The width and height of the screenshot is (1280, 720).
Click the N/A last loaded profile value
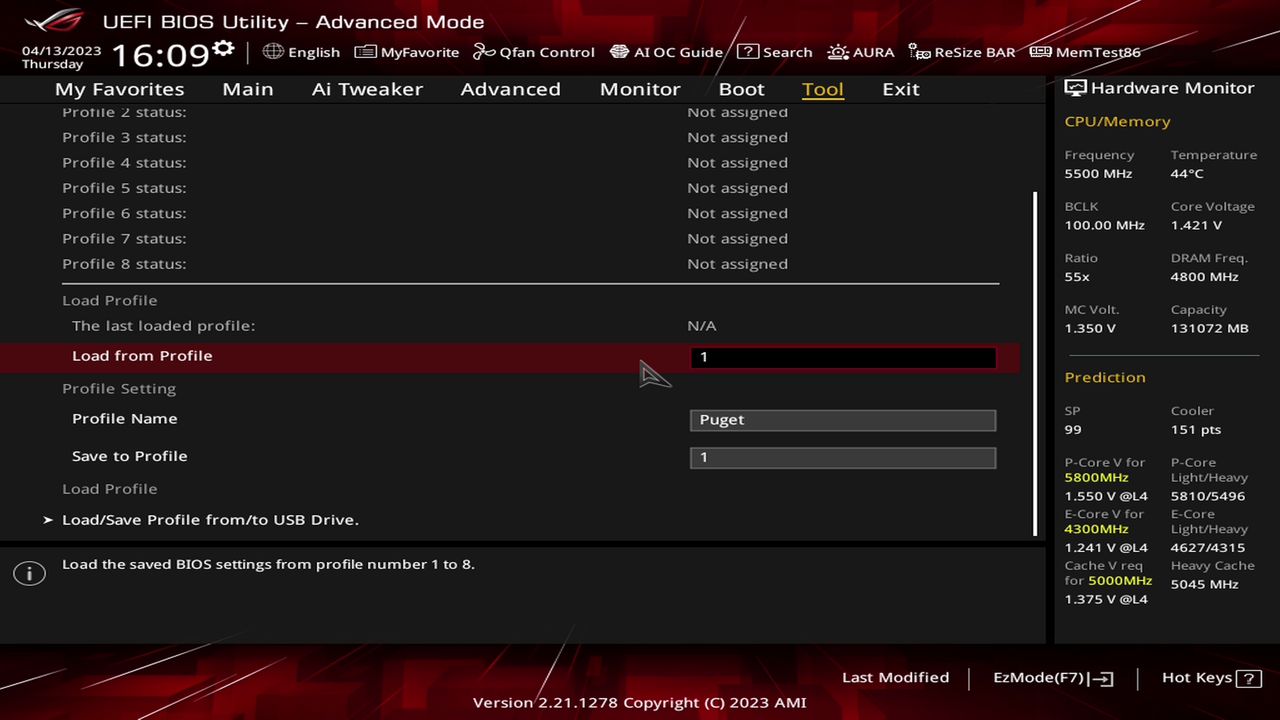702,326
